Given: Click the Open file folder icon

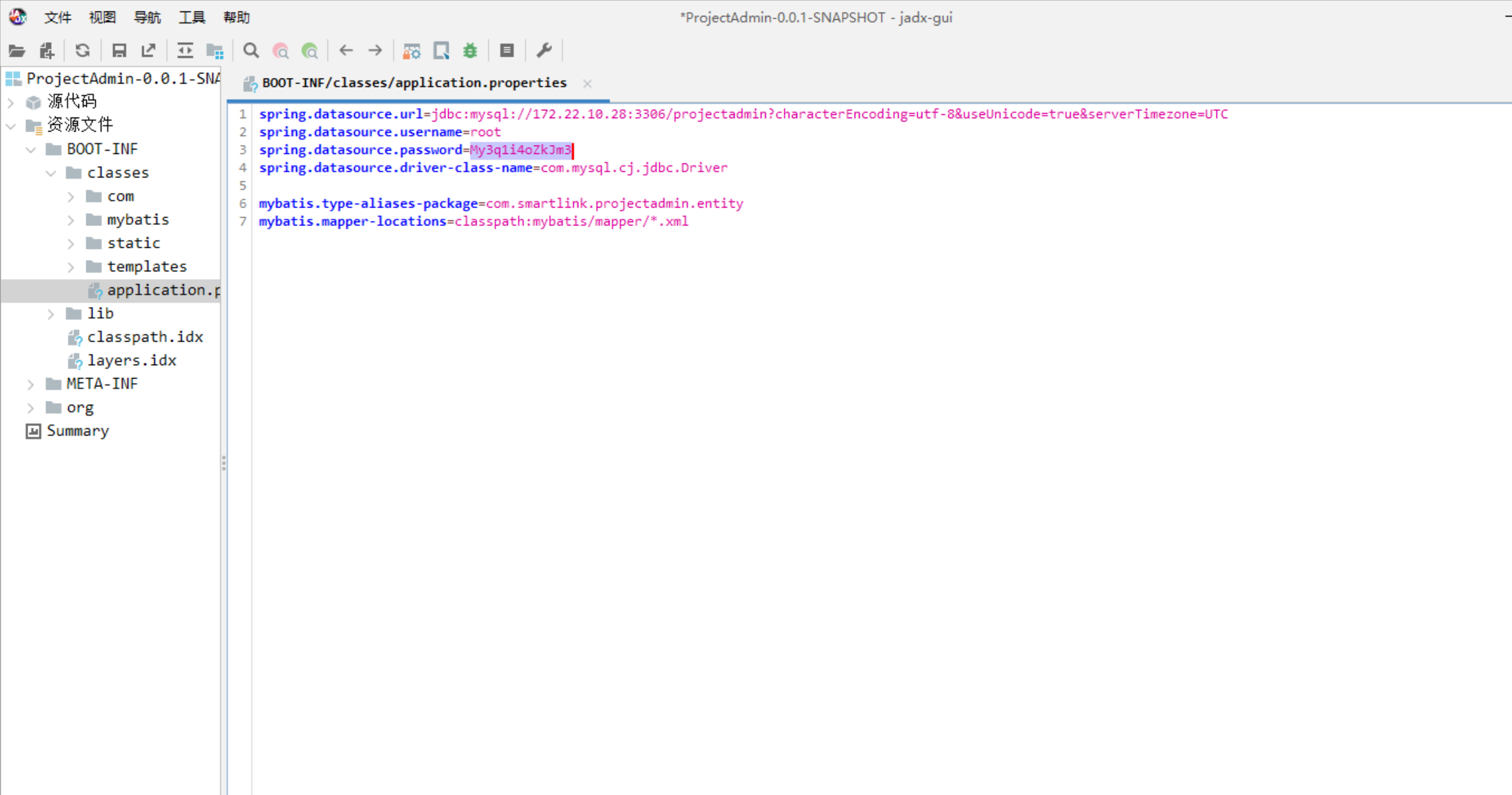Looking at the screenshot, I should pyautogui.click(x=17, y=50).
